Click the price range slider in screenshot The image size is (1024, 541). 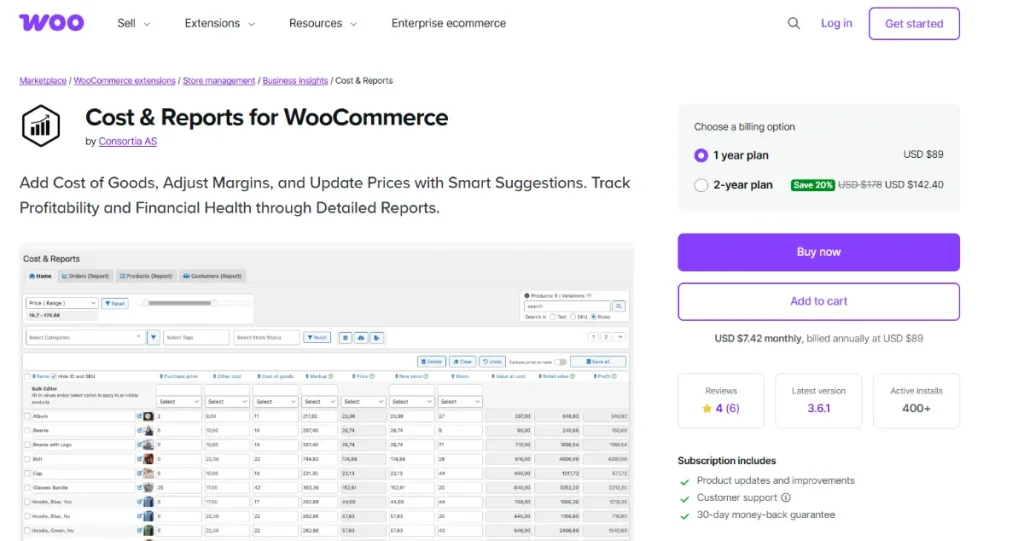coord(180,303)
